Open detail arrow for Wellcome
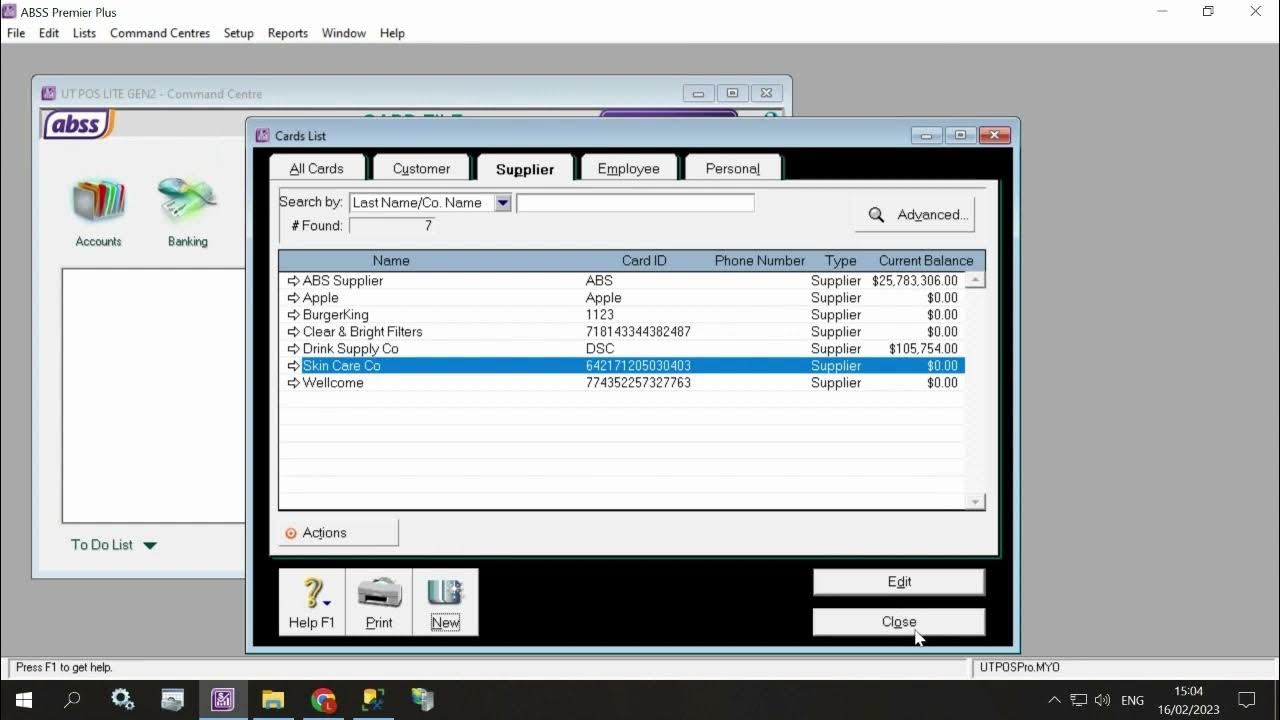 pyautogui.click(x=293, y=383)
